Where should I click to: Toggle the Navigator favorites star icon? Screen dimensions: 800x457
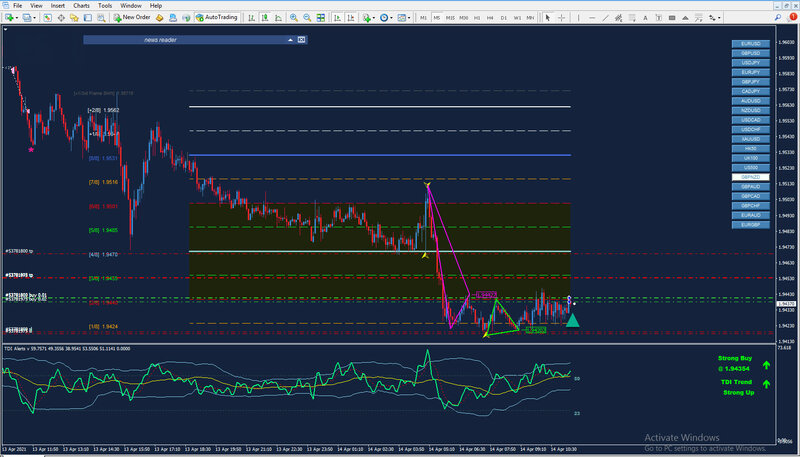74,18
